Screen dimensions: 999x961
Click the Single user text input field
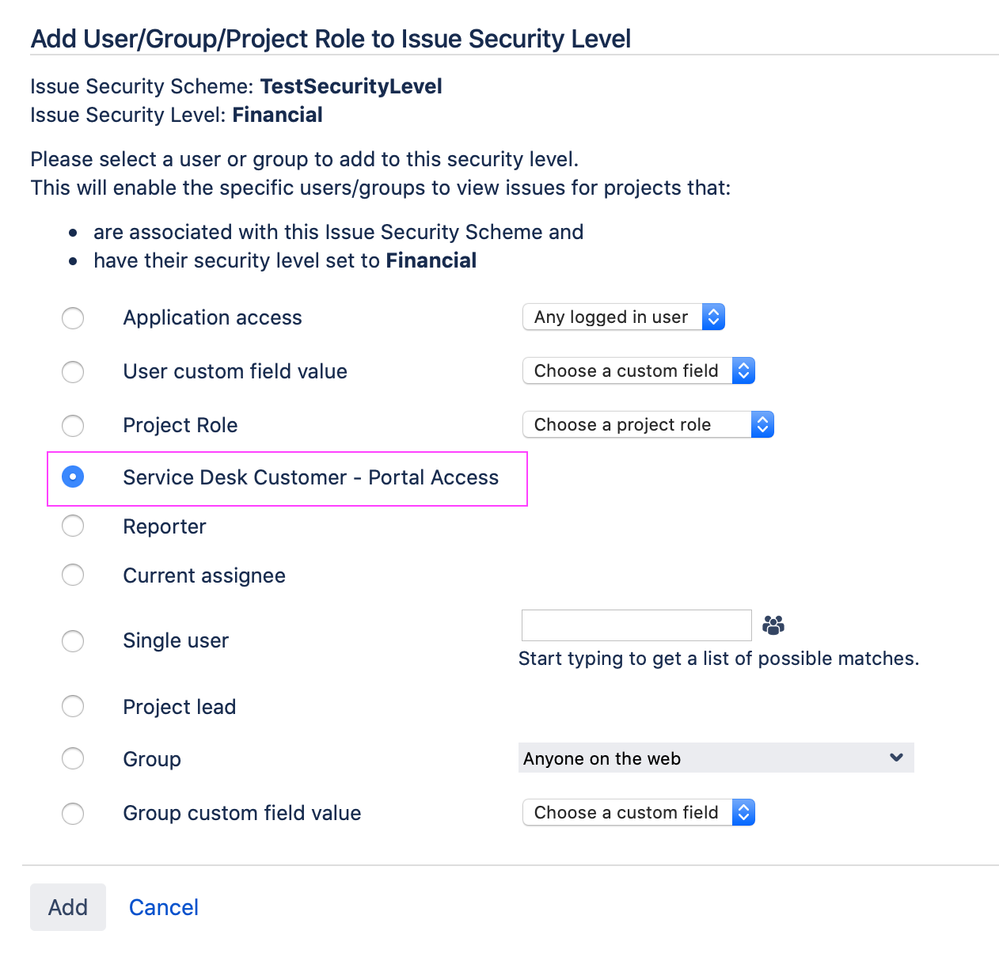click(636, 625)
